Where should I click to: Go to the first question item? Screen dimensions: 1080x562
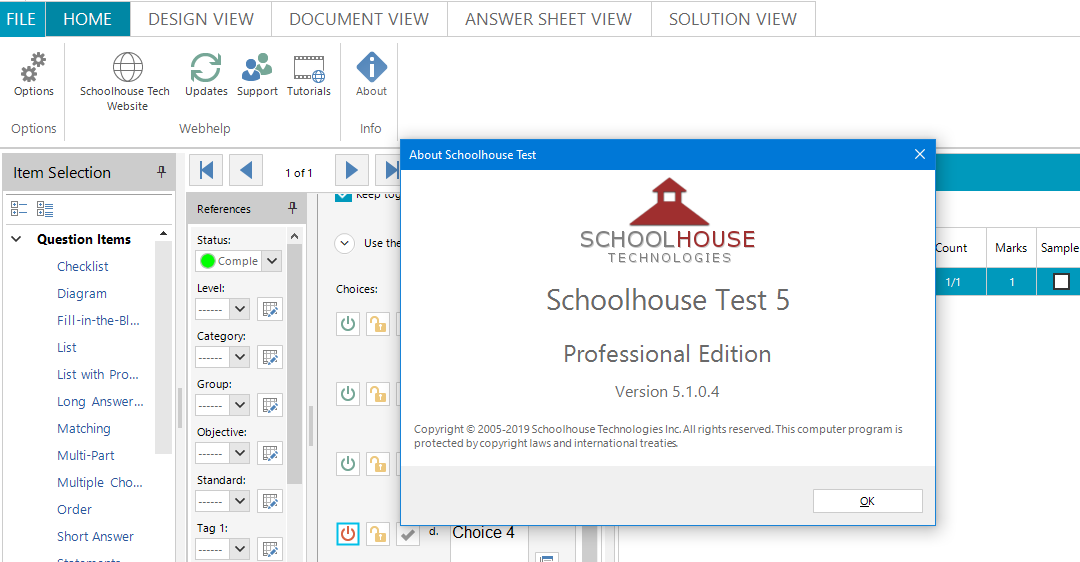[x=206, y=170]
